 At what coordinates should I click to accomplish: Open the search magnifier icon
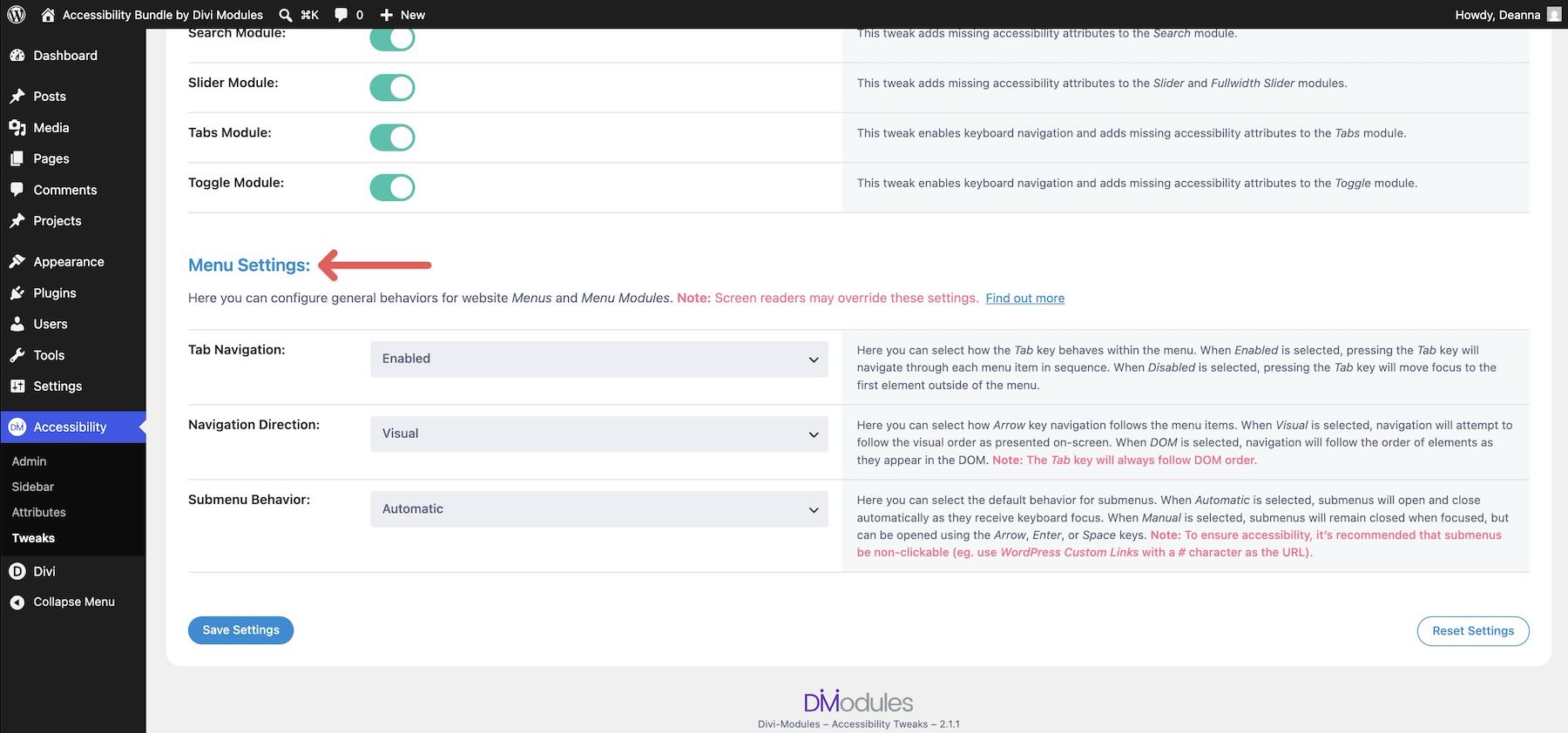(286, 15)
